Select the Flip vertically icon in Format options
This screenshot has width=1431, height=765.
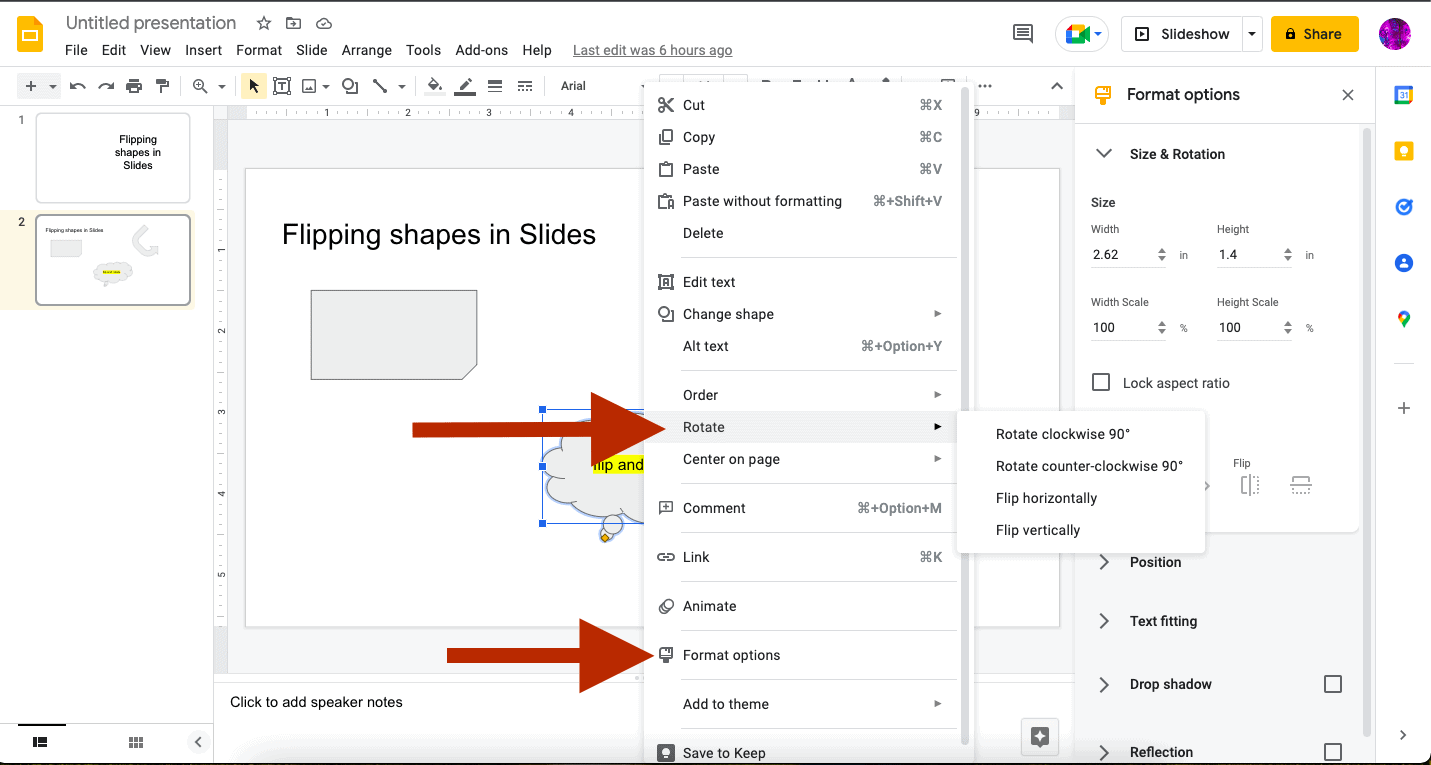1300,485
